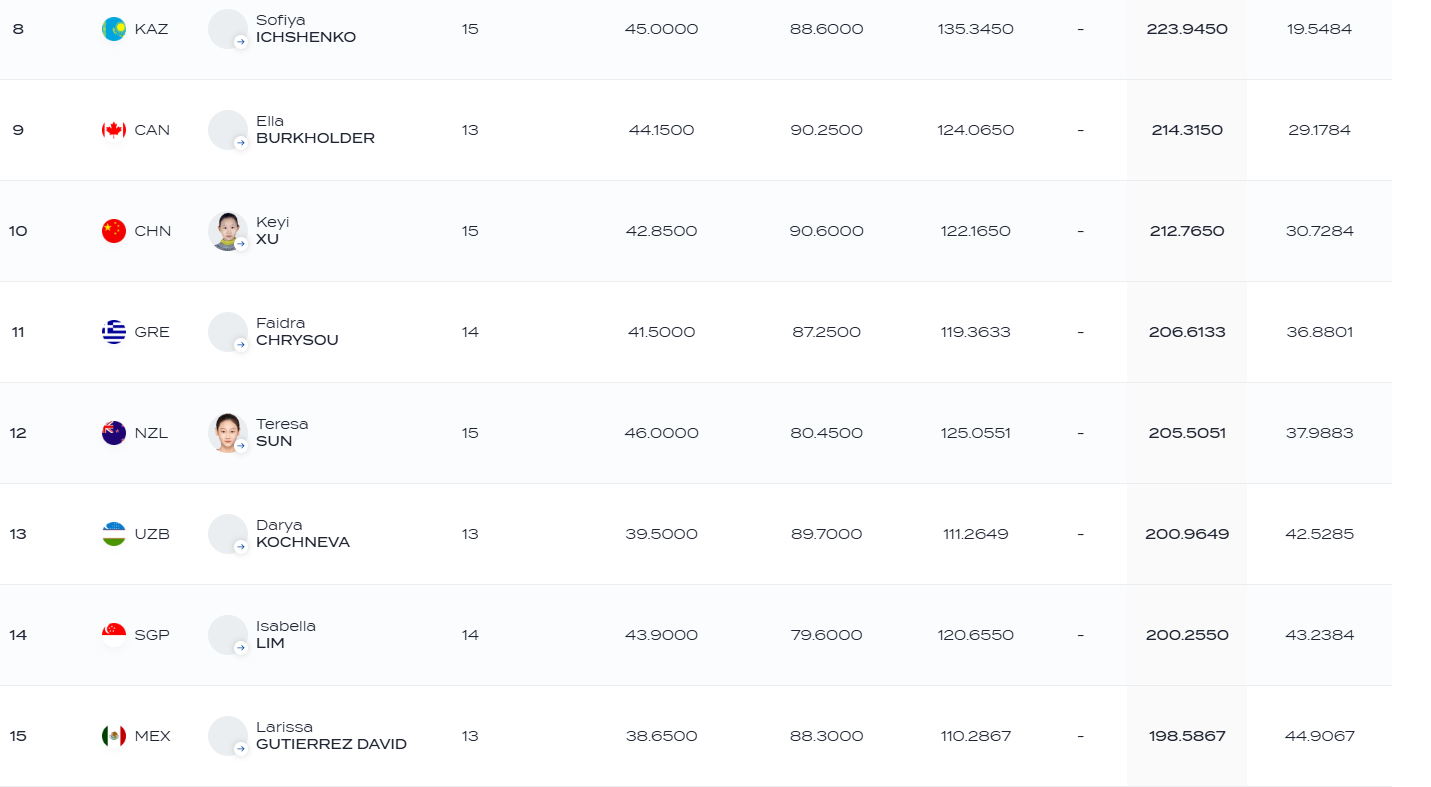Image resolution: width=1431 pixels, height=787 pixels.
Task: Click Kazakhstan flag icon
Action: point(114,29)
